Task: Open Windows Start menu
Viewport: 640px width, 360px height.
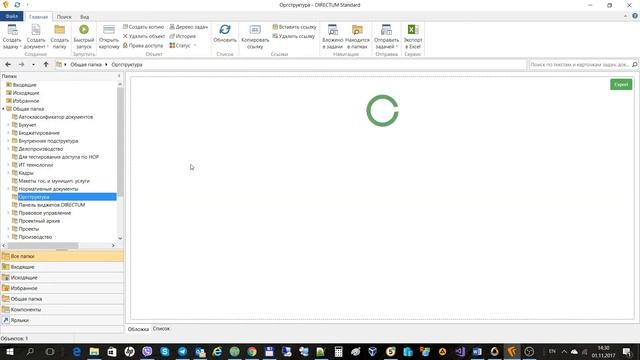Action: [x=9, y=351]
